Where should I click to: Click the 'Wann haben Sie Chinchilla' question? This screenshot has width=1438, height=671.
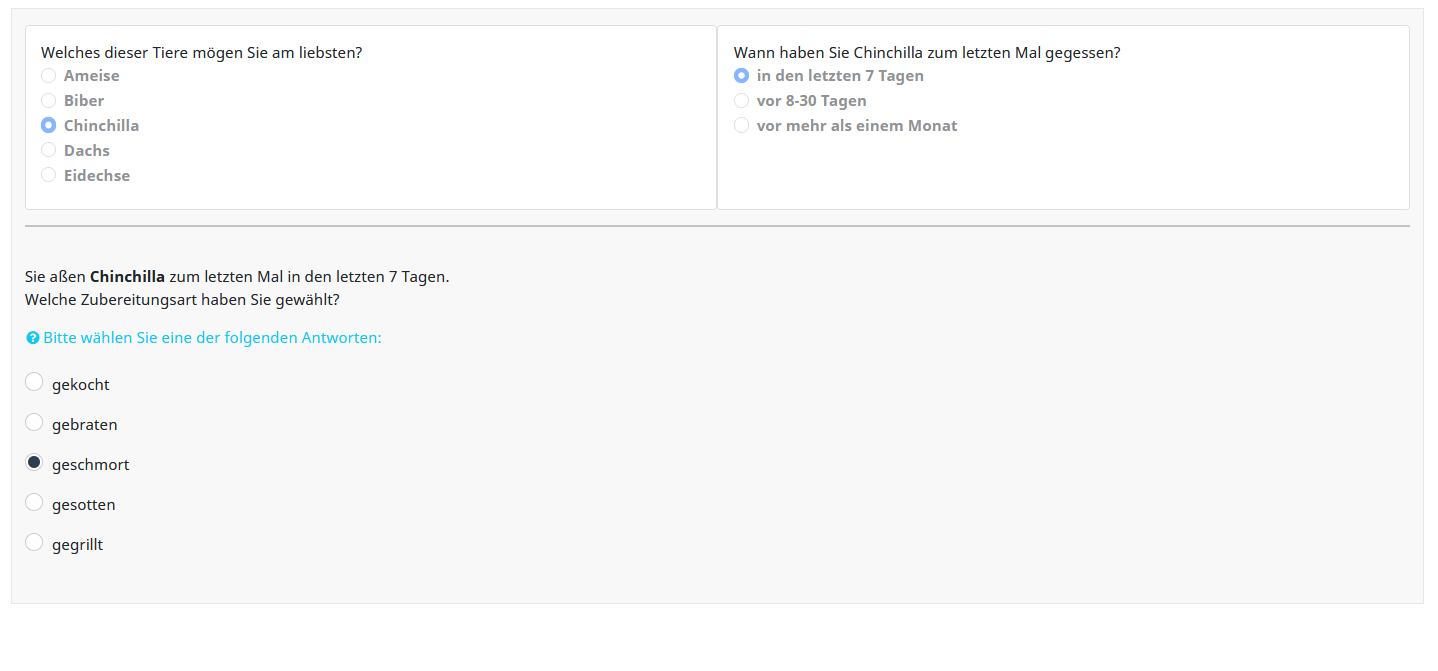click(x=926, y=53)
